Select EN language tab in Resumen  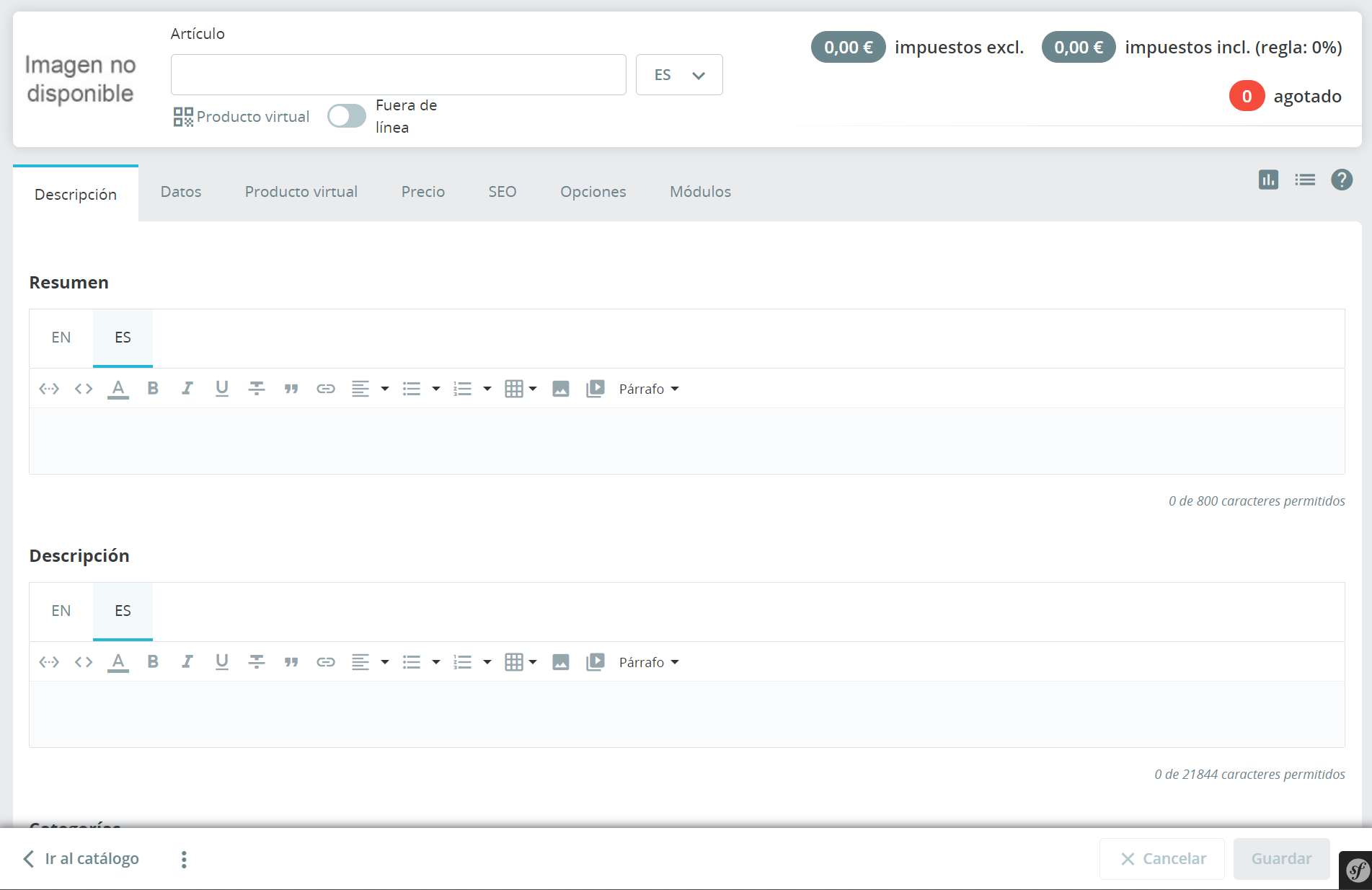tap(61, 338)
